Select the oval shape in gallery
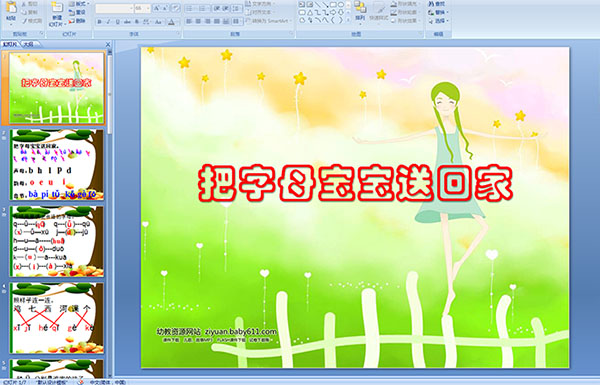Image resolution: width=600 pixels, height=385 pixels. pos(341,5)
